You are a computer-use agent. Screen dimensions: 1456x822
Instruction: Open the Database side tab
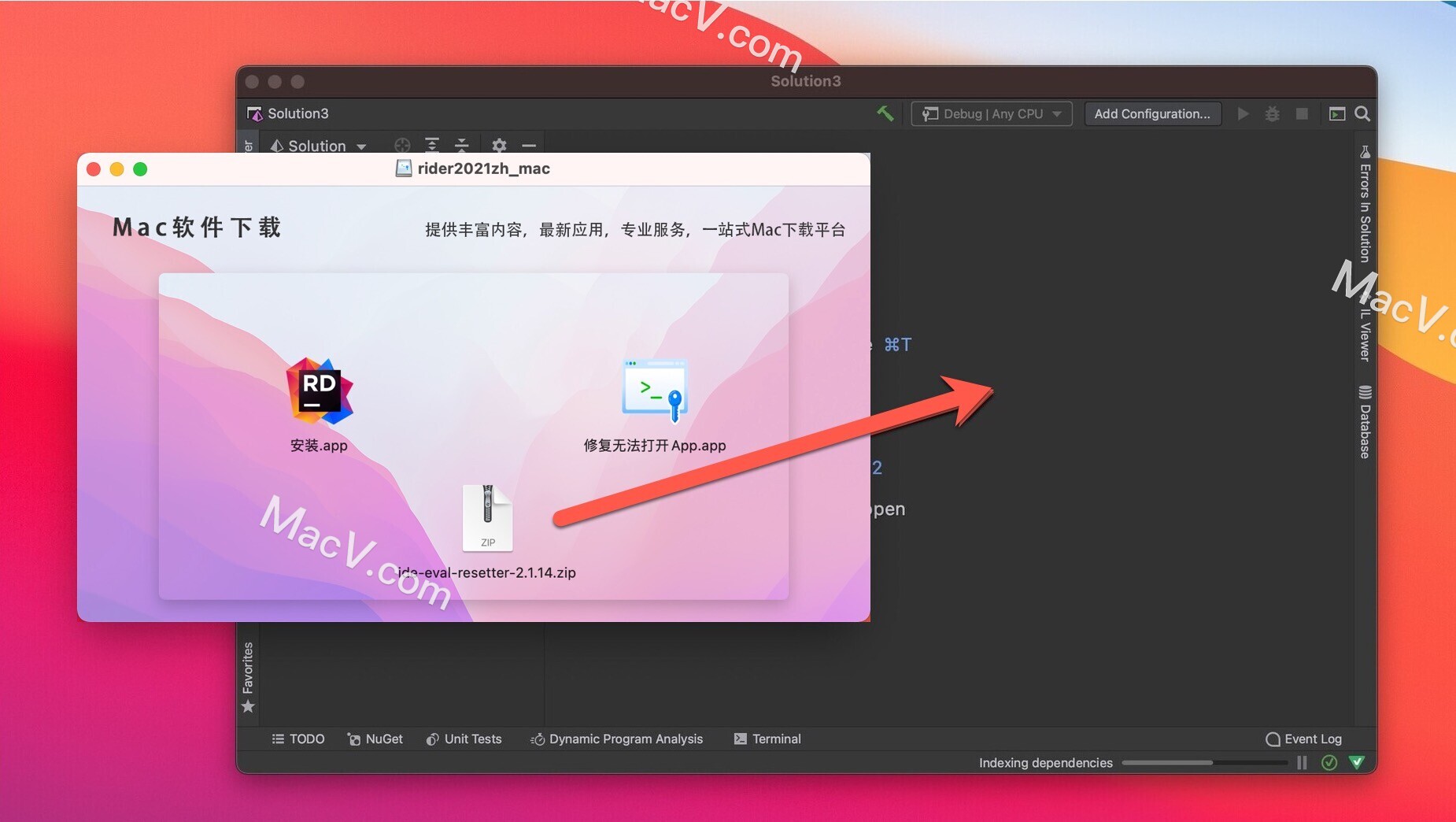pyautogui.click(x=1365, y=422)
